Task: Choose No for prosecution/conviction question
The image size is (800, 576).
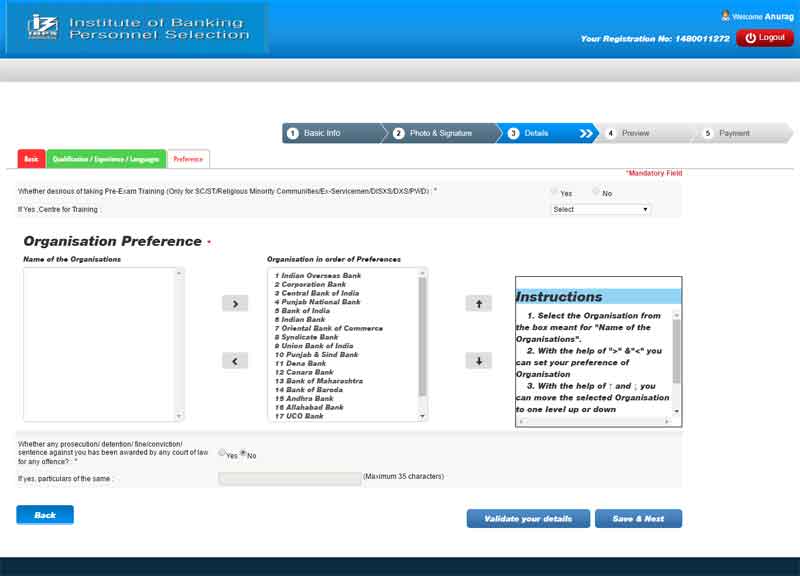Action: coord(243,453)
